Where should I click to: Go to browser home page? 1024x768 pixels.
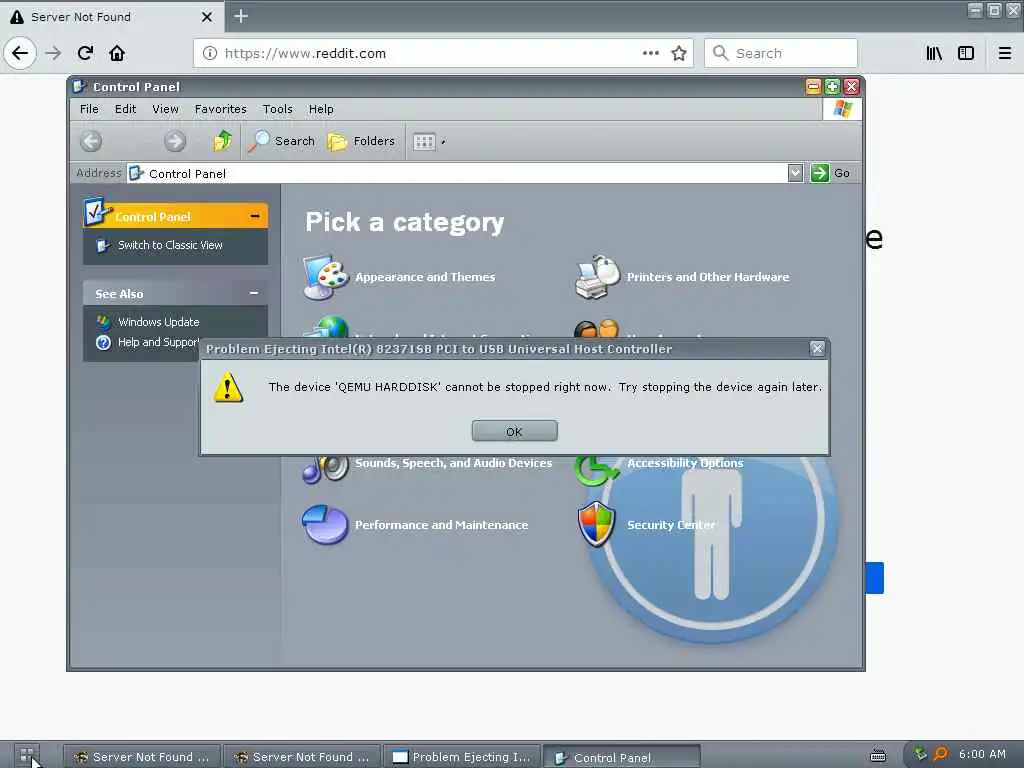point(117,53)
